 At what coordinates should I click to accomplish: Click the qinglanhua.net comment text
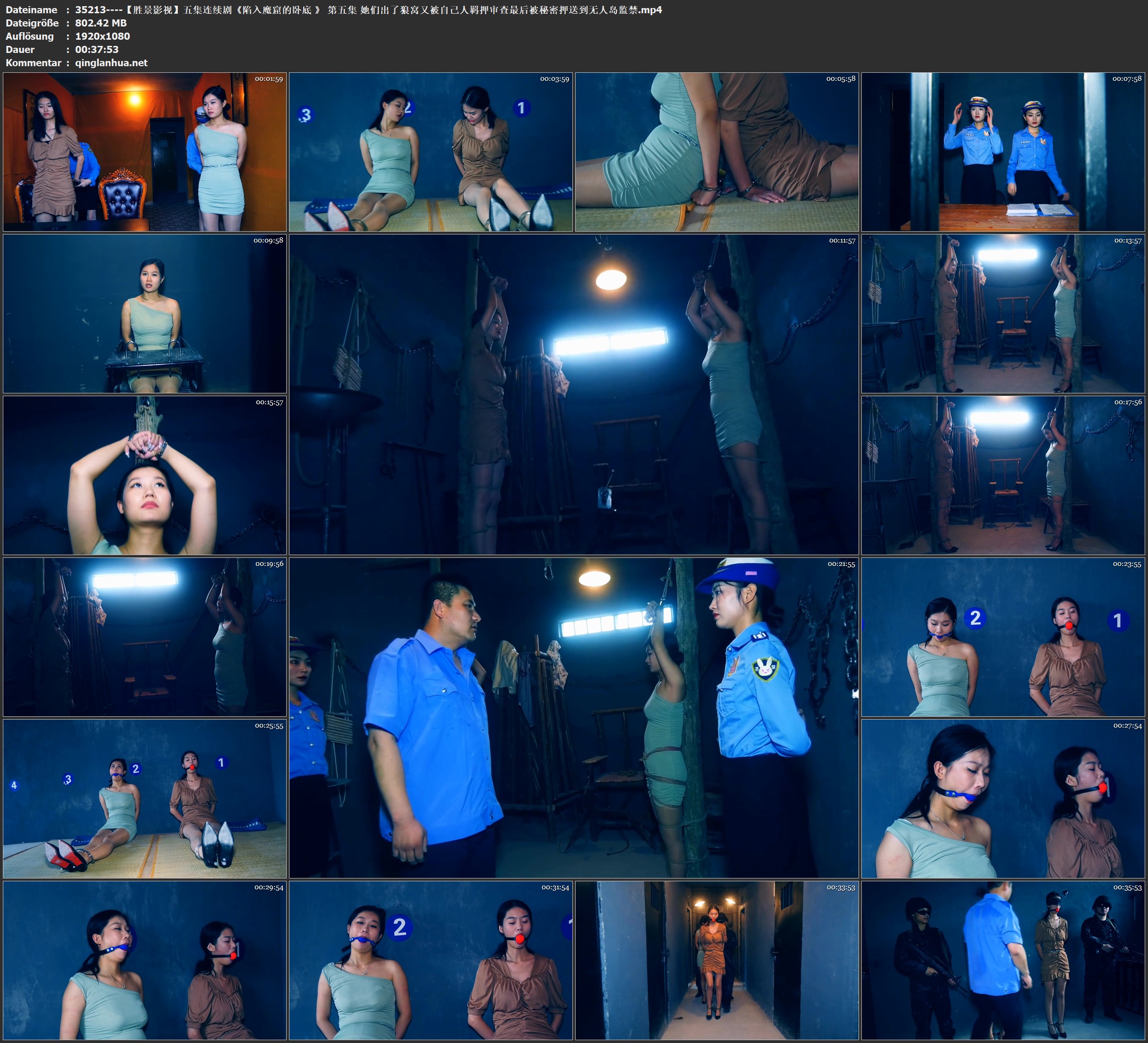111,62
